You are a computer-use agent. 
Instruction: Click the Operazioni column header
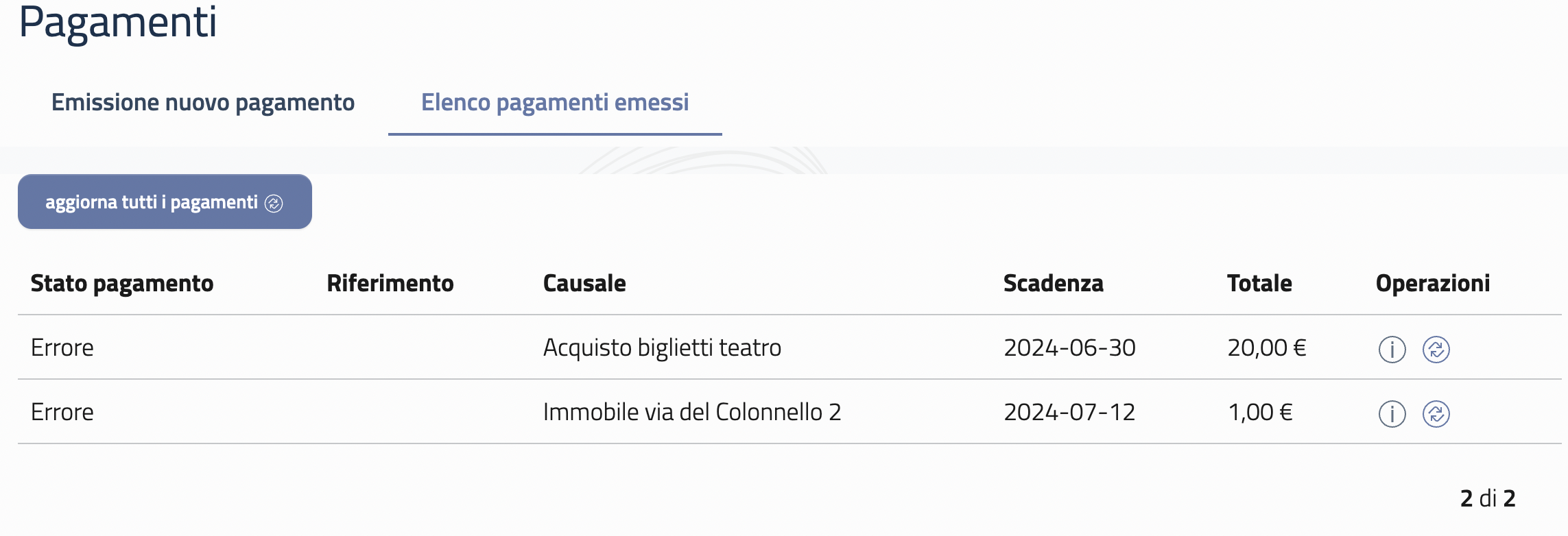[x=1432, y=284]
